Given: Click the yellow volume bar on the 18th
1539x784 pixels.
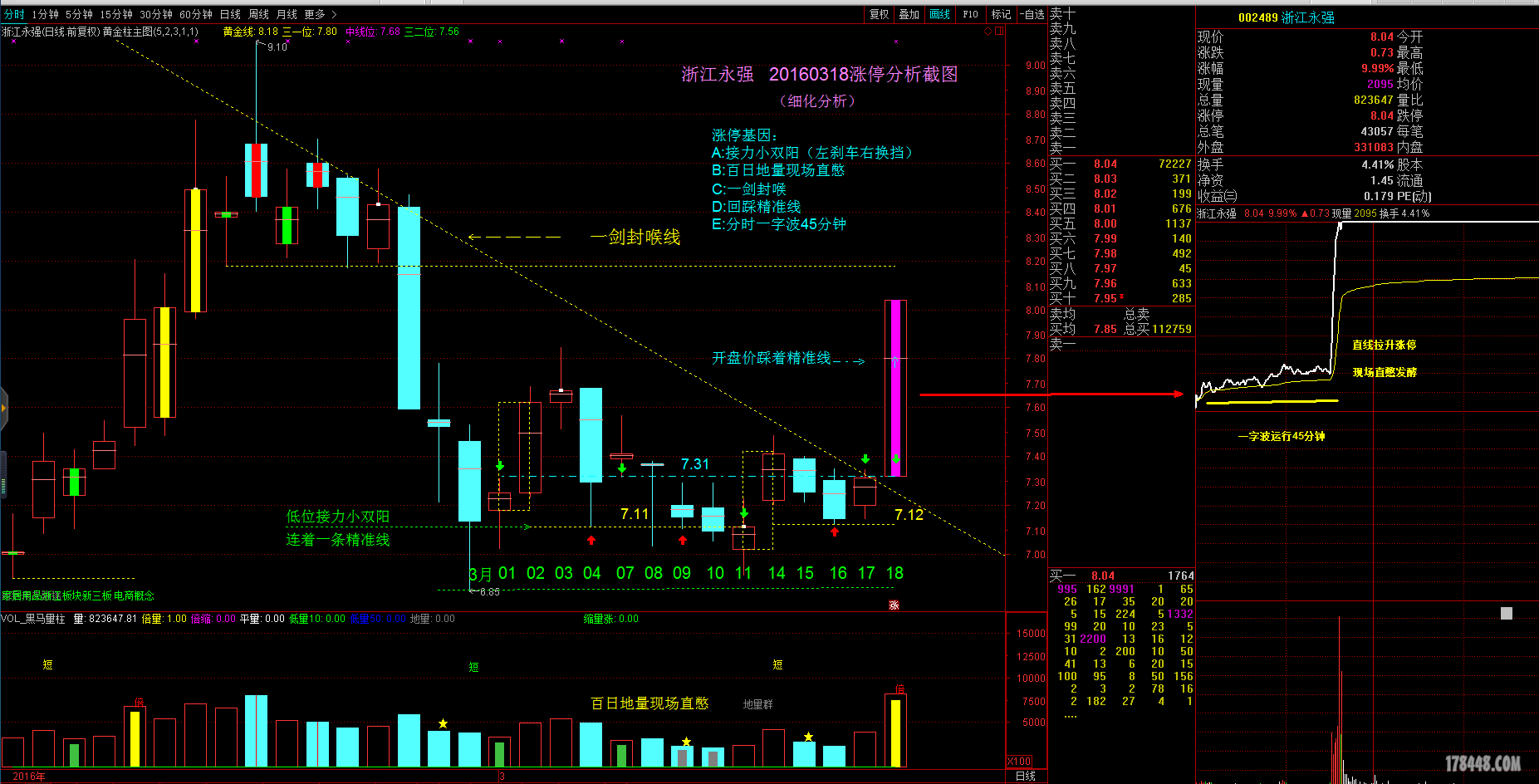Looking at the screenshot, I should point(895,733).
